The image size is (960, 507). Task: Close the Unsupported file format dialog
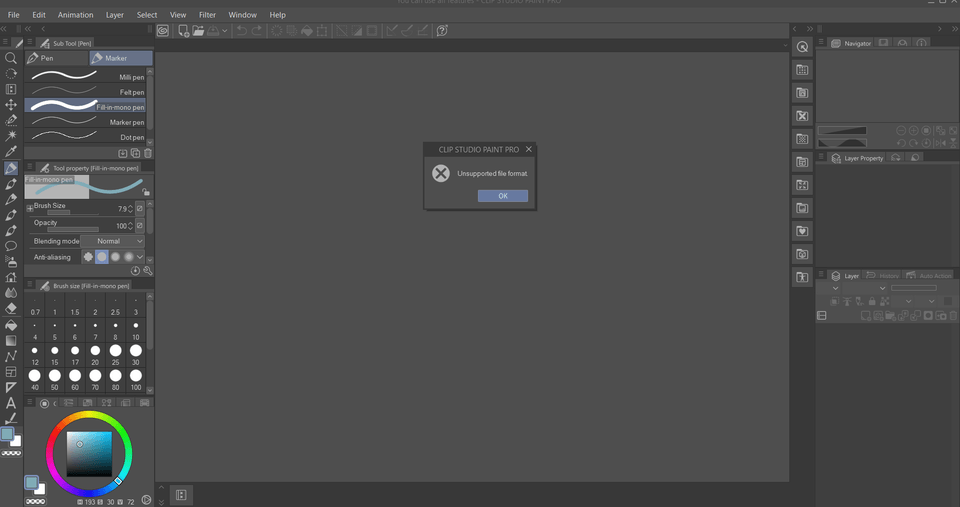coord(528,149)
